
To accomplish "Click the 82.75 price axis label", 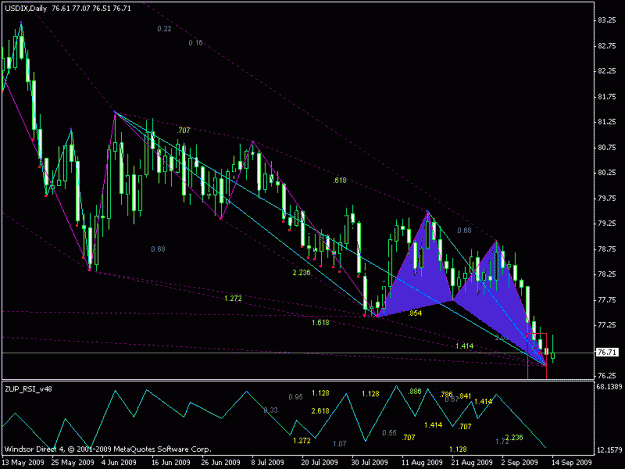I will coord(607,46).
